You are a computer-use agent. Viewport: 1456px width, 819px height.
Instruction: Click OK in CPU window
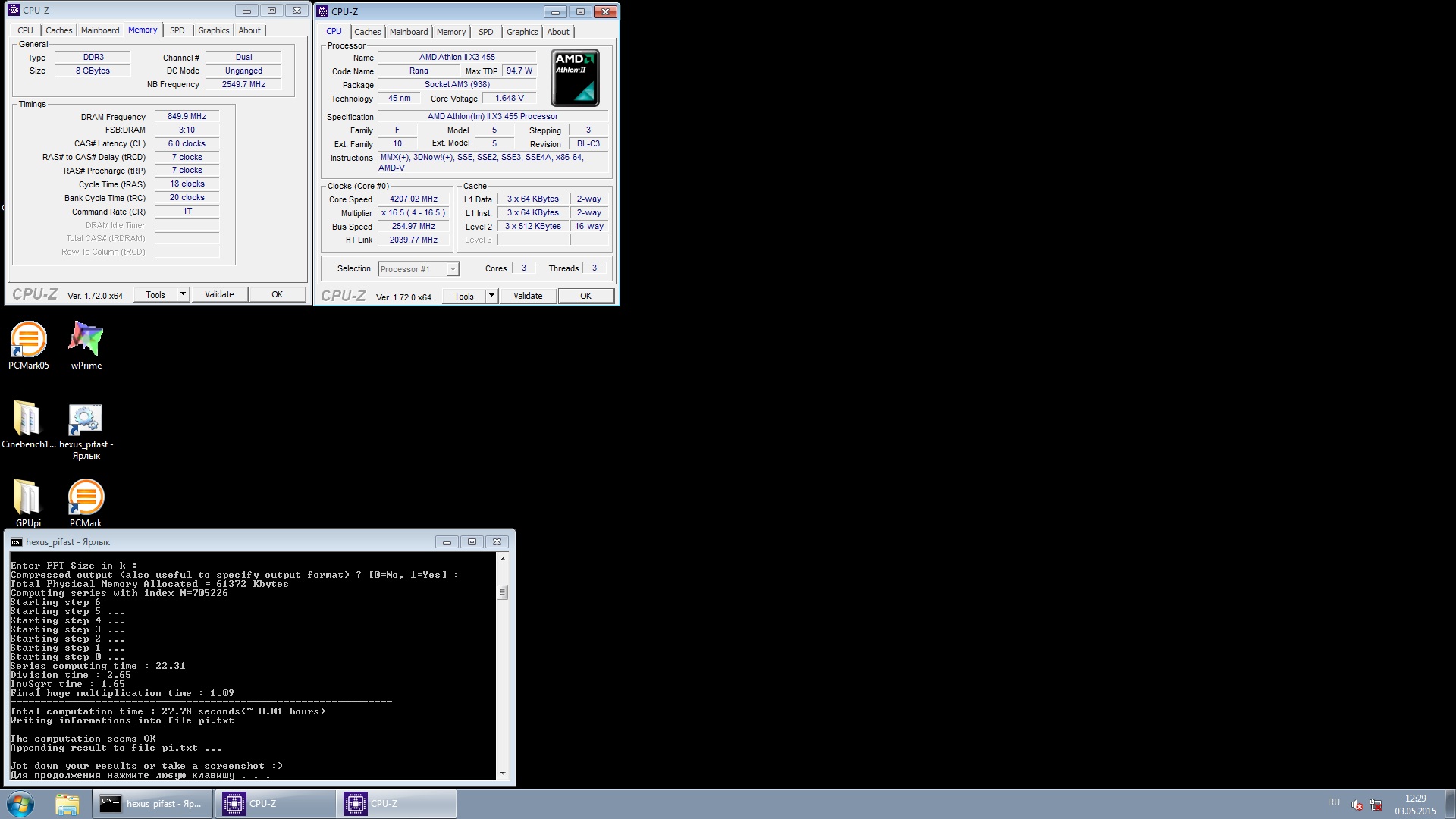[x=586, y=296]
